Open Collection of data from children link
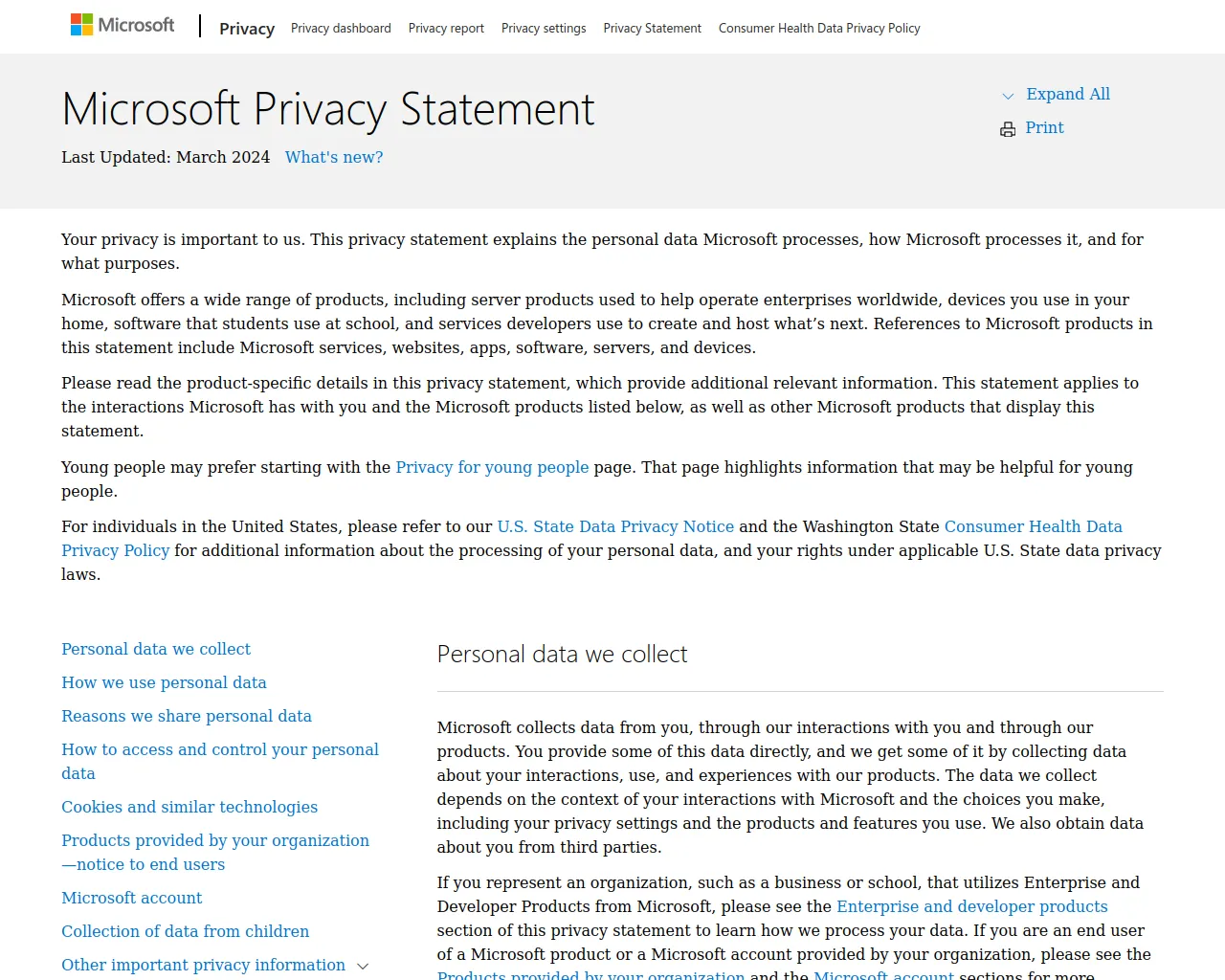 coord(186,931)
